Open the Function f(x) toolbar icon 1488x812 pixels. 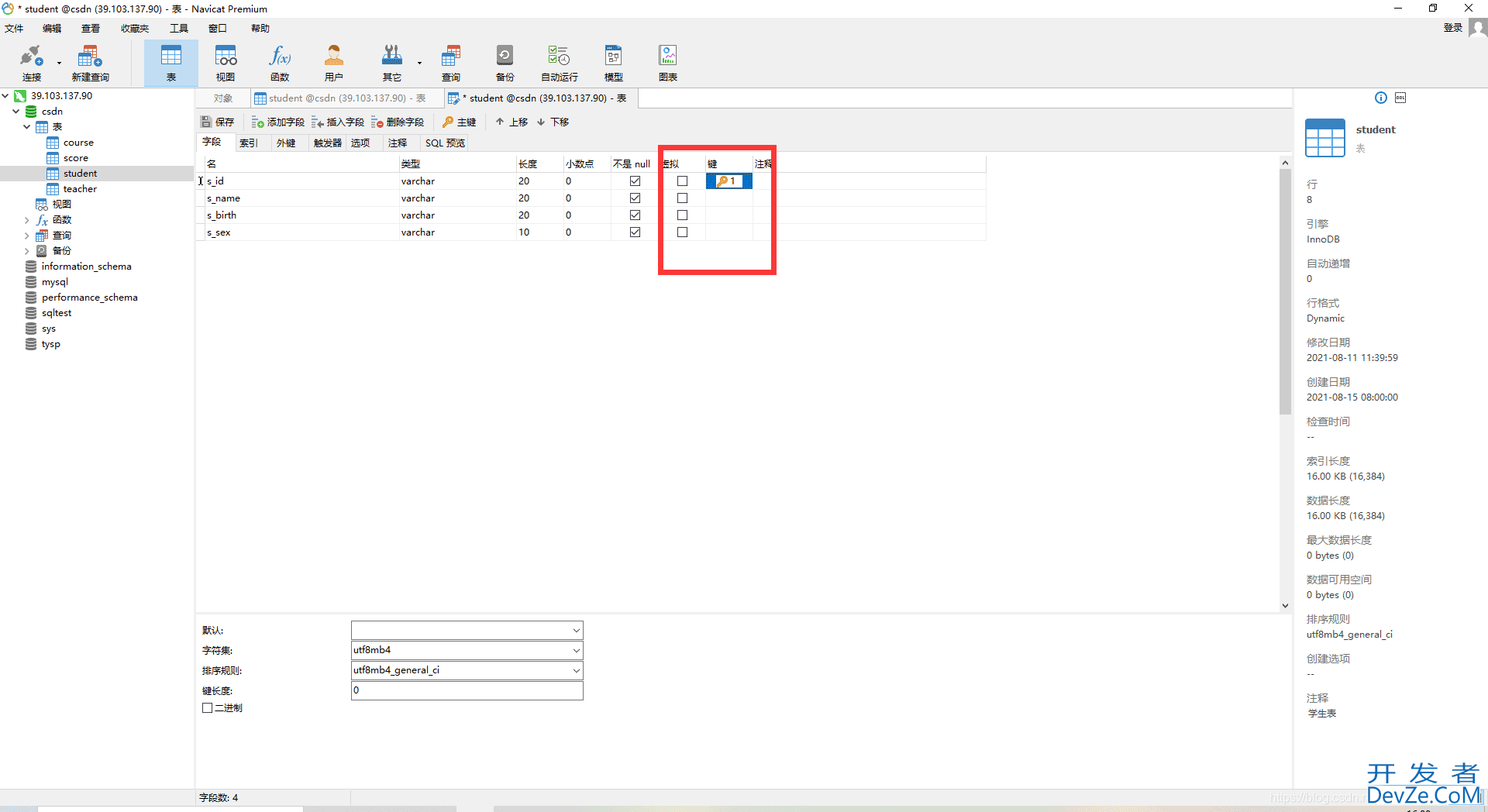pyautogui.click(x=280, y=62)
